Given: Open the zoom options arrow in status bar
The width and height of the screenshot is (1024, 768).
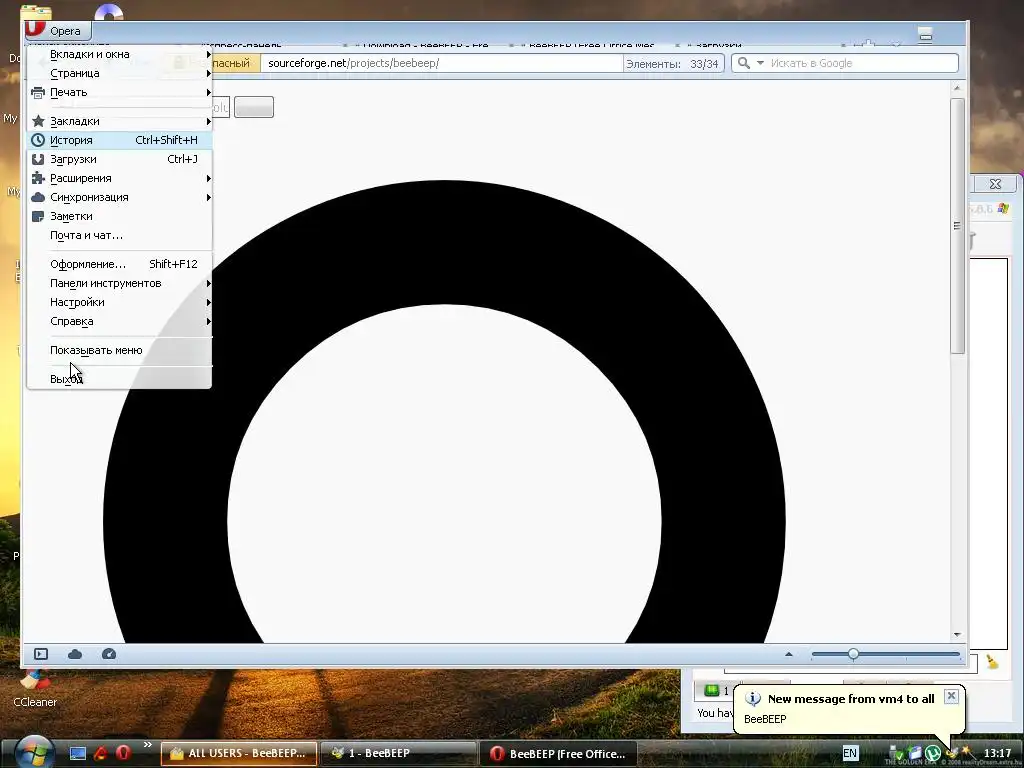Looking at the screenshot, I should pyautogui.click(x=789, y=654).
